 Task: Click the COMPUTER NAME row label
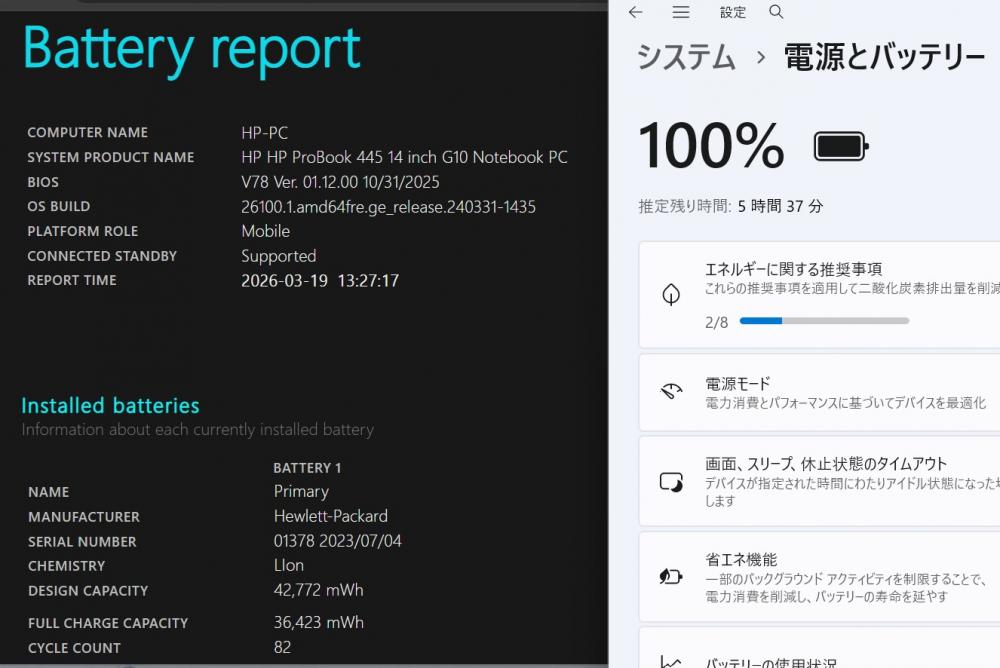pos(87,133)
